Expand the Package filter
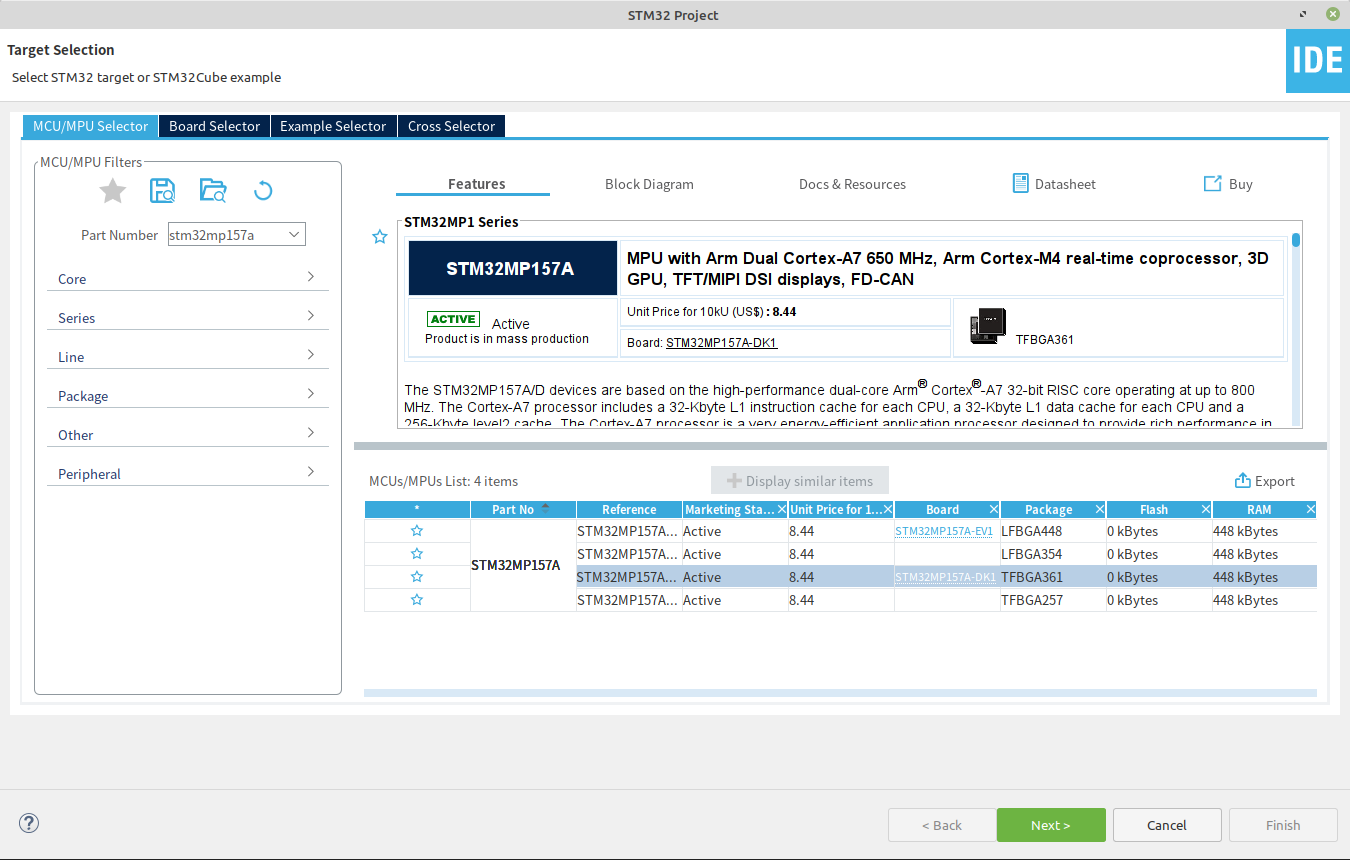 click(187, 396)
